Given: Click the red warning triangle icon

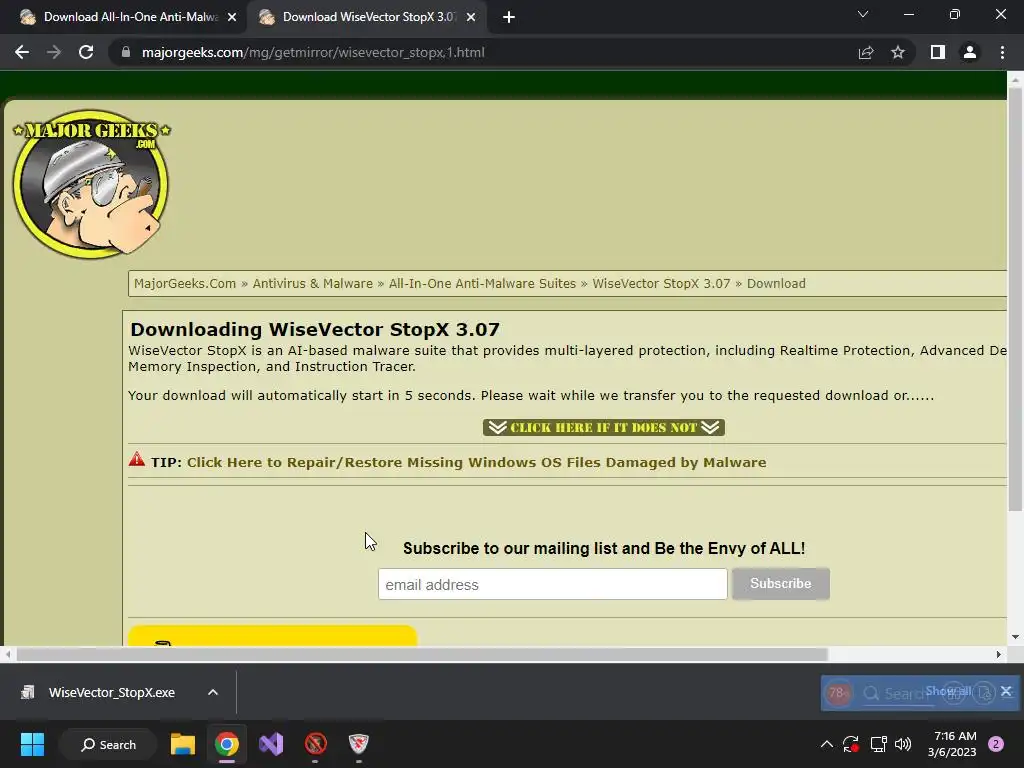Looking at the screenshot, I should [136, 459].
